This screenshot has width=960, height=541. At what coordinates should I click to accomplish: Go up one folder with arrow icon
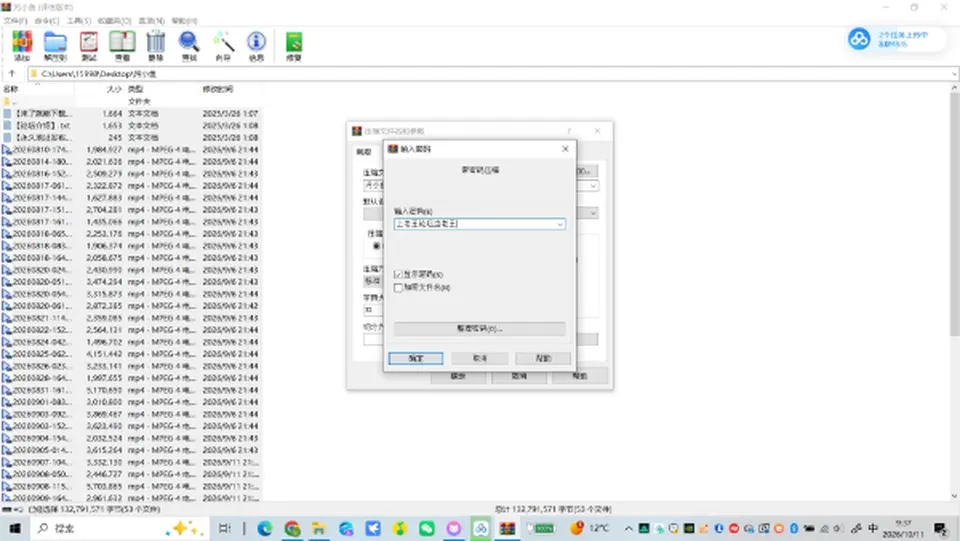12,73
